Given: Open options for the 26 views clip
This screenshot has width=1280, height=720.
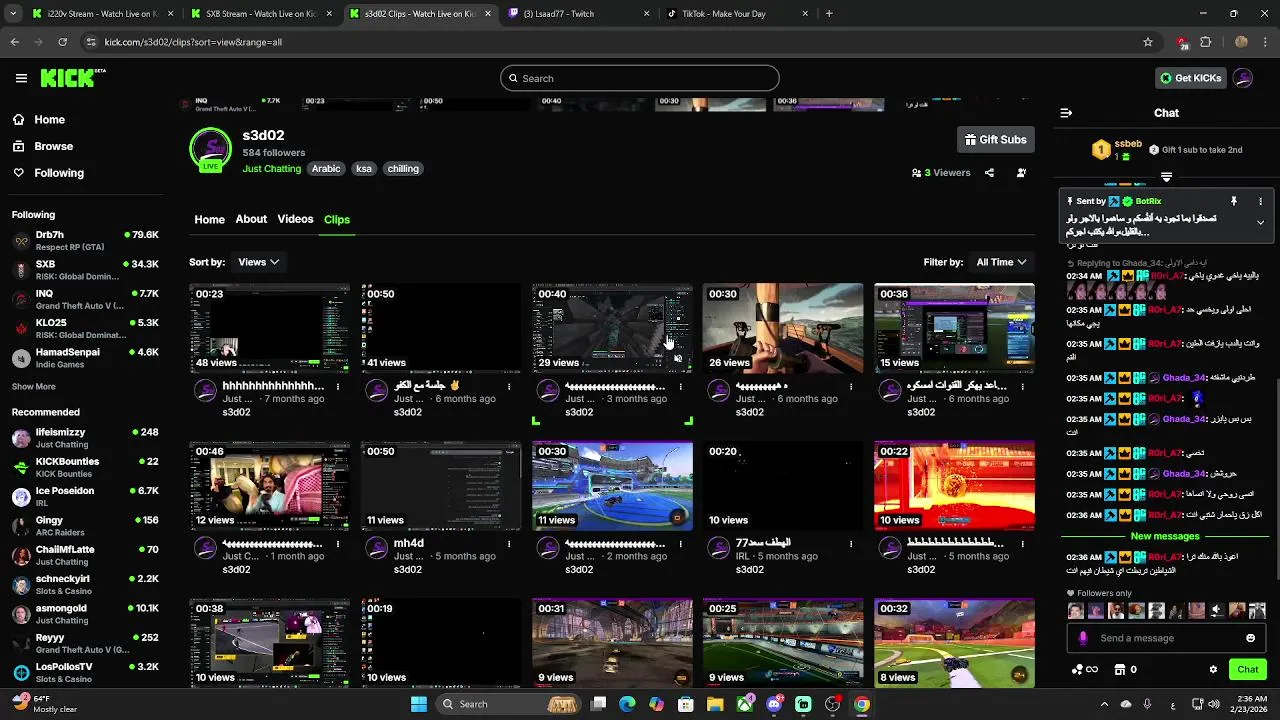Looking at the screenshot, I should pyautogui.click(x=851, y=386).
